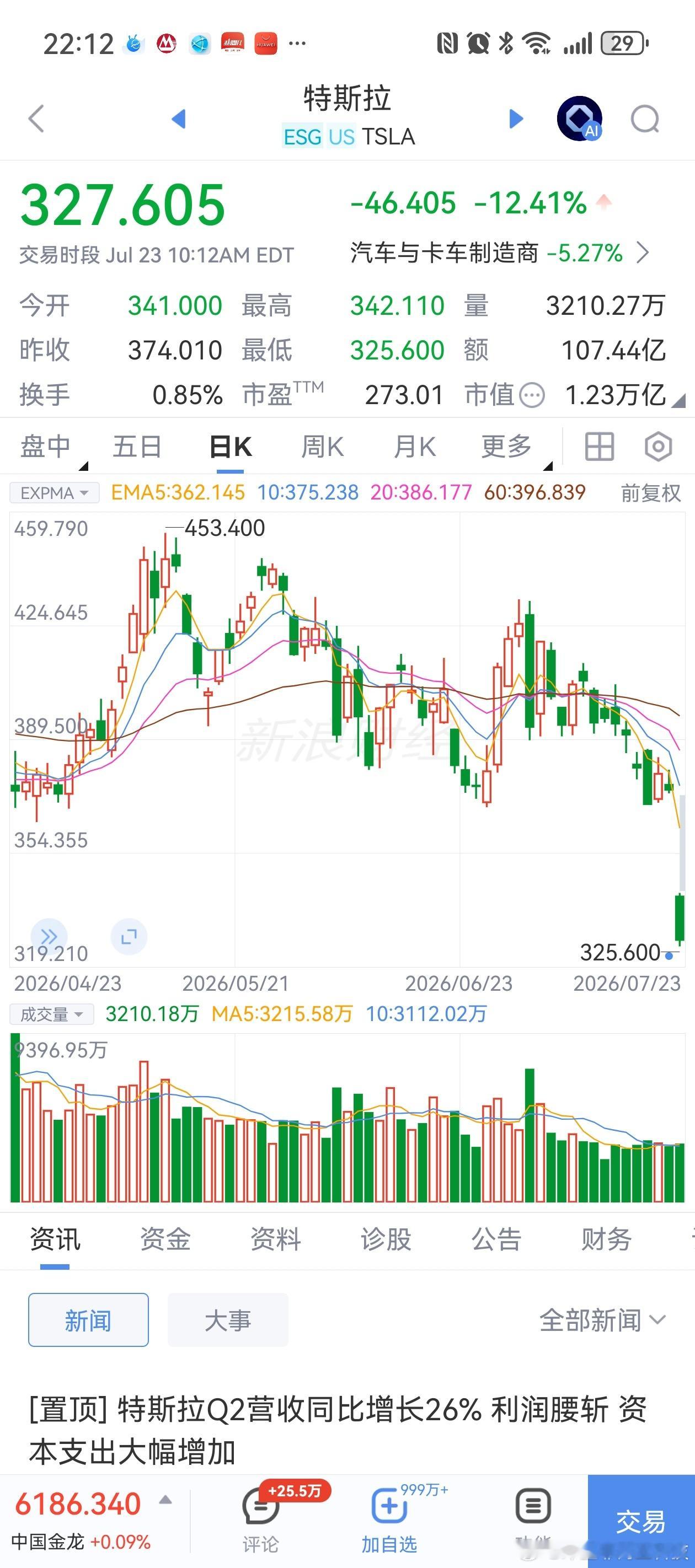Change the 前复权 adjustment setting
Viewport: 695px width, 1568px height.
tap(650, 492)
